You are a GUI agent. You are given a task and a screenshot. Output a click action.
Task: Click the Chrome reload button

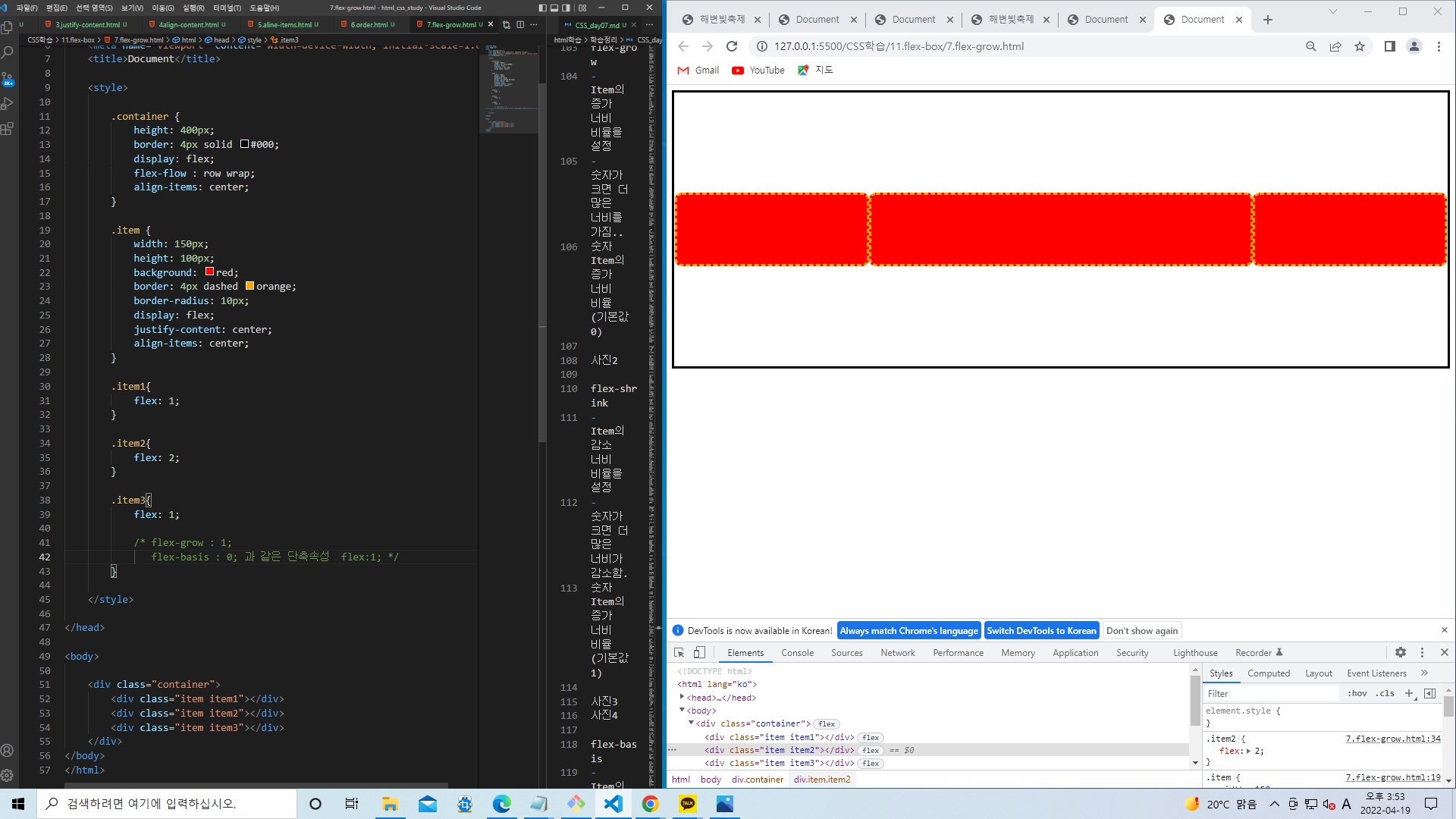tap(732, 46)
